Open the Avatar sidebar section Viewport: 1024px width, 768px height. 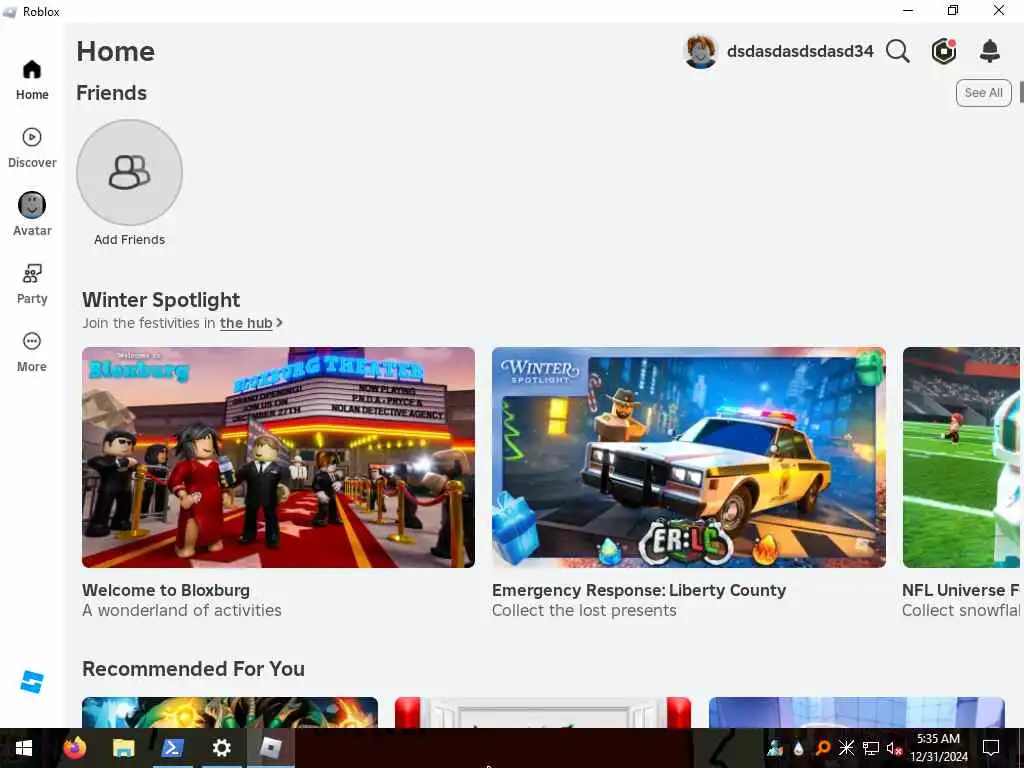(31, 215)
